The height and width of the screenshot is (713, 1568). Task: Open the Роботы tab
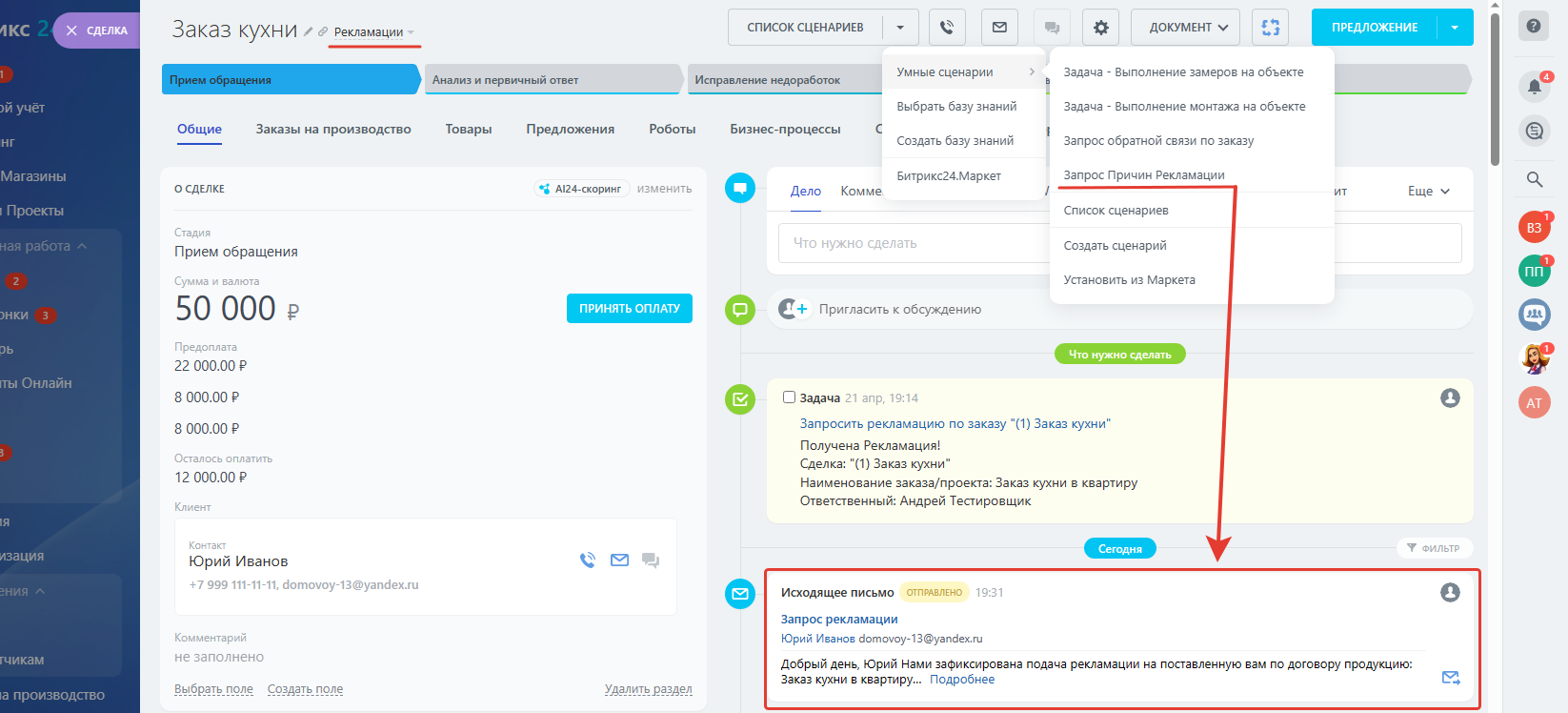[x=673, y=130]
